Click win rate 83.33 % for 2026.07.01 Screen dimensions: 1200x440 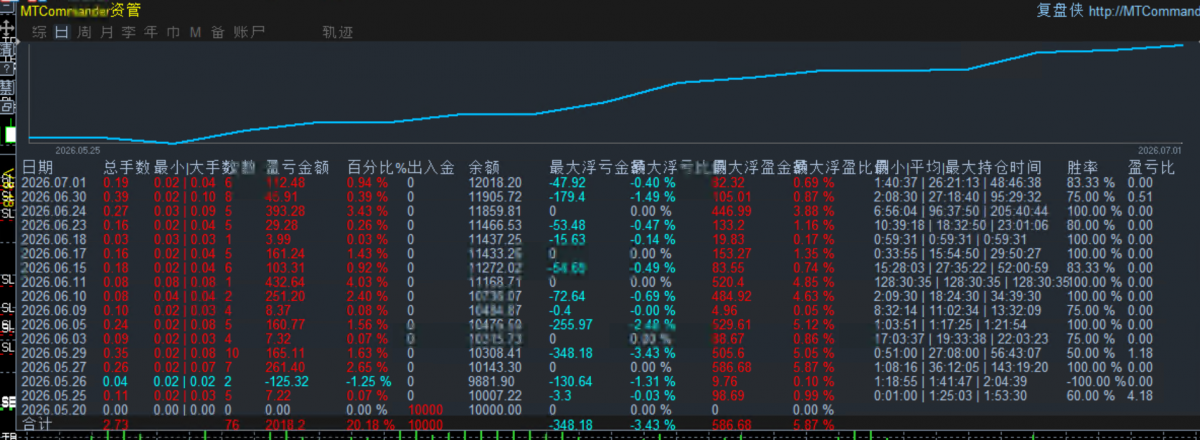1091,183
